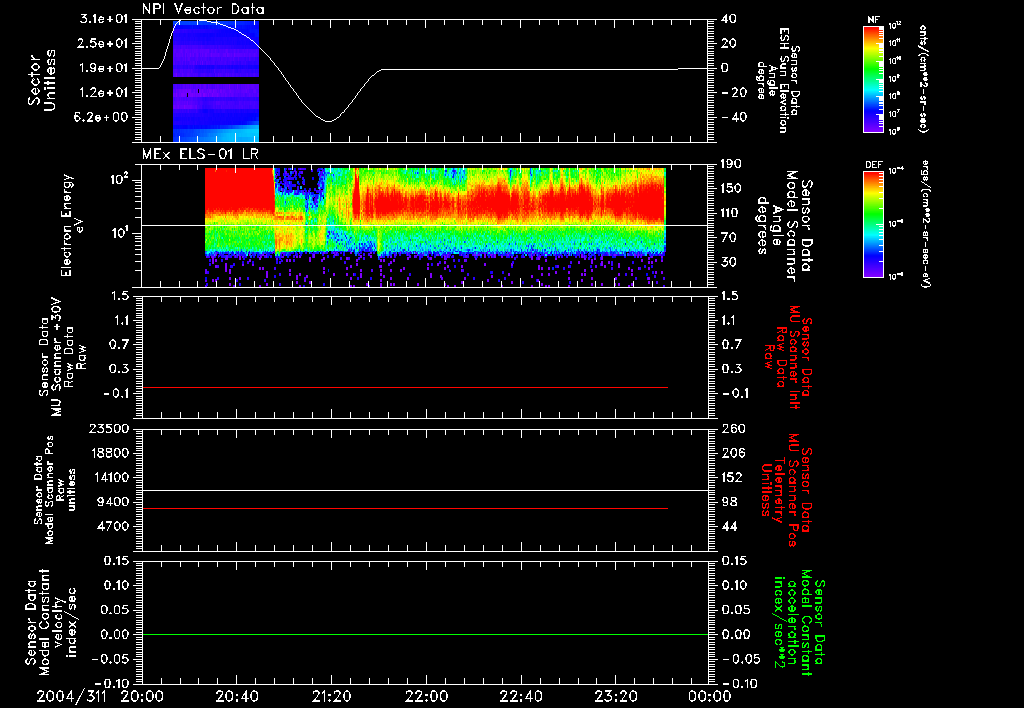Select the '4700' scanner position tick label
Image resolution: width=1024 pixels, height=708 pixels.
pyautogui.click(x=112, y=526)
